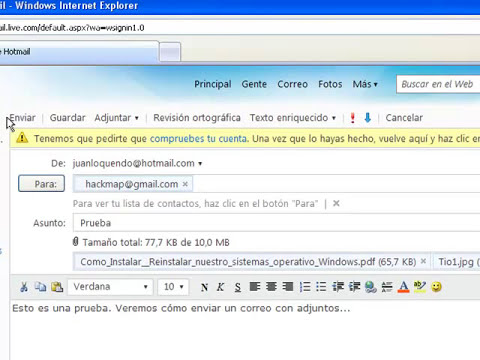Expand the Texto enriquecido menu
Viewport: 480px width, 360px height.
pyautogui.click(x=293, y=118)
